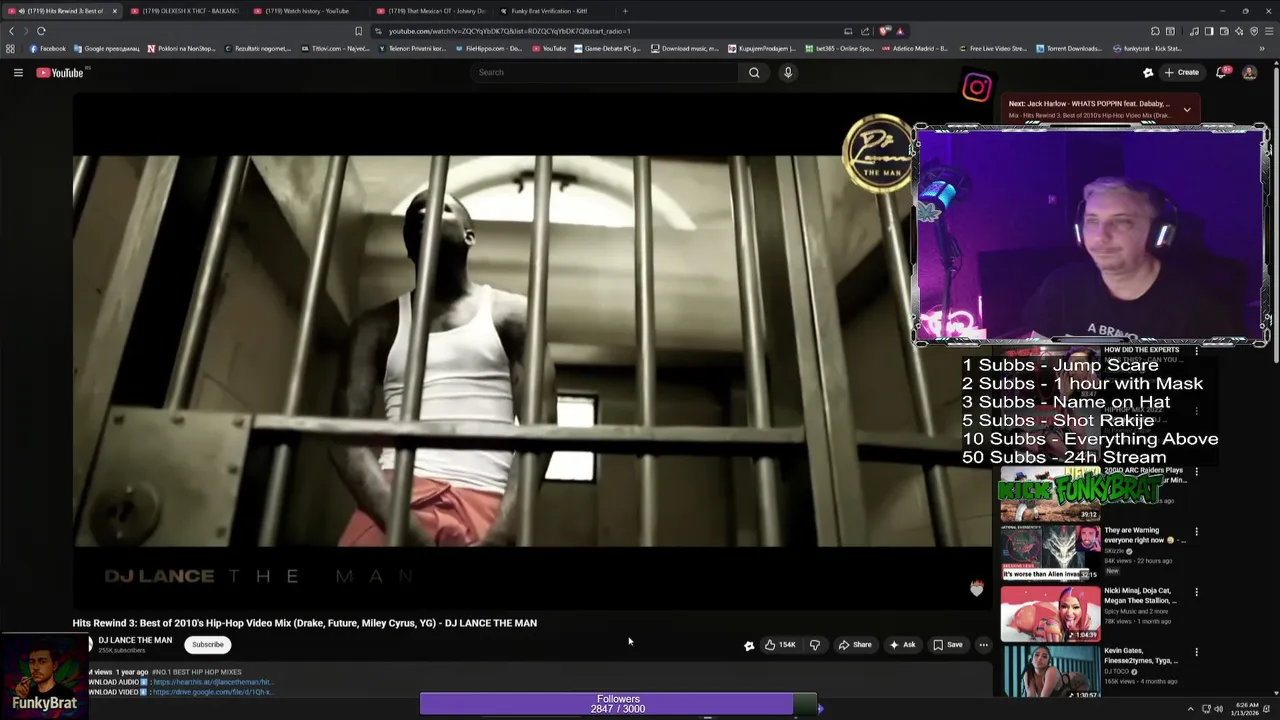1280x720 pixels.
Task: Switch to 'Watch history - YouTube' tab
Action: [x=307, y=11]
